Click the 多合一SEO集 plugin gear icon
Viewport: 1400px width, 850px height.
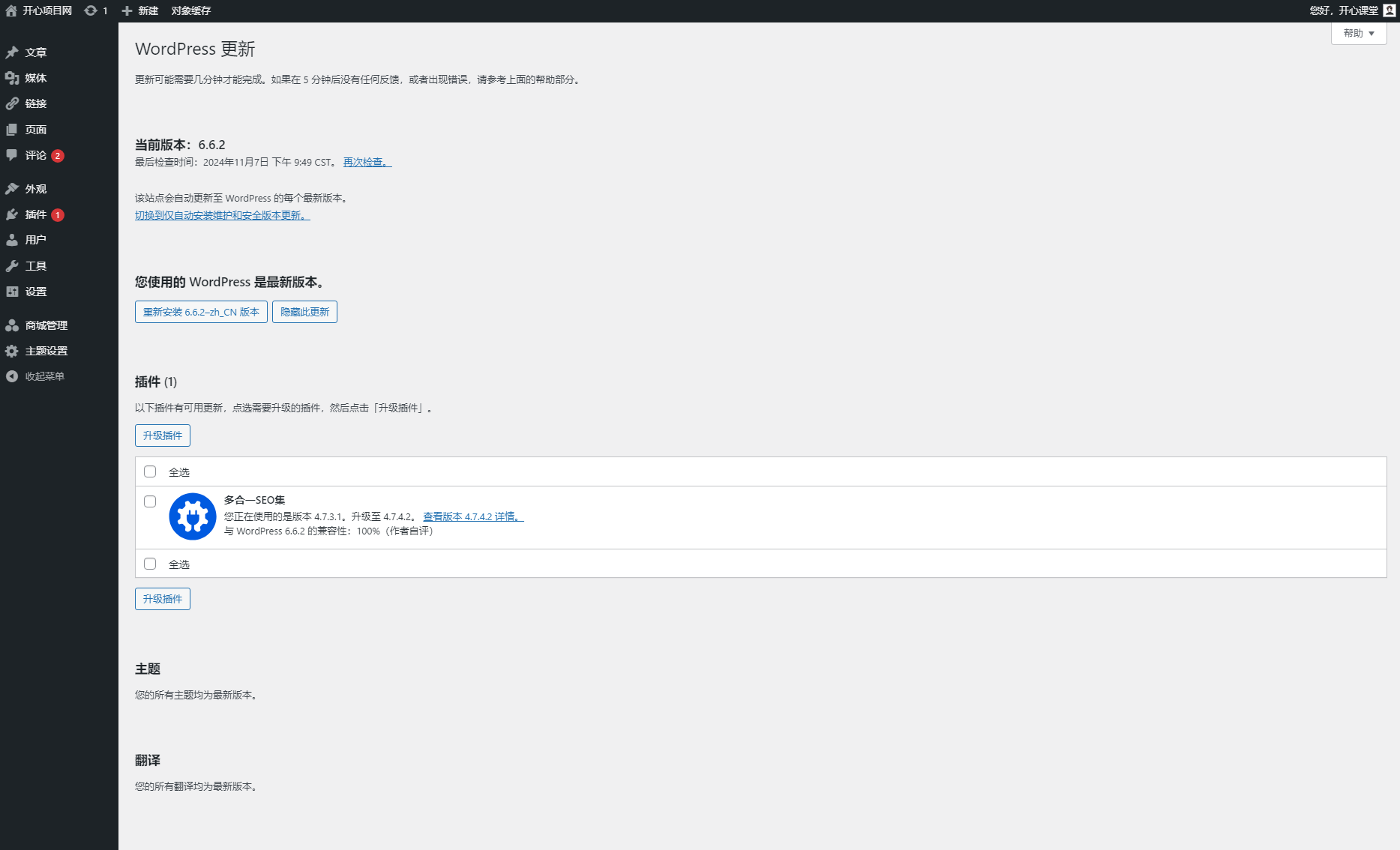(x=193, y=516)
